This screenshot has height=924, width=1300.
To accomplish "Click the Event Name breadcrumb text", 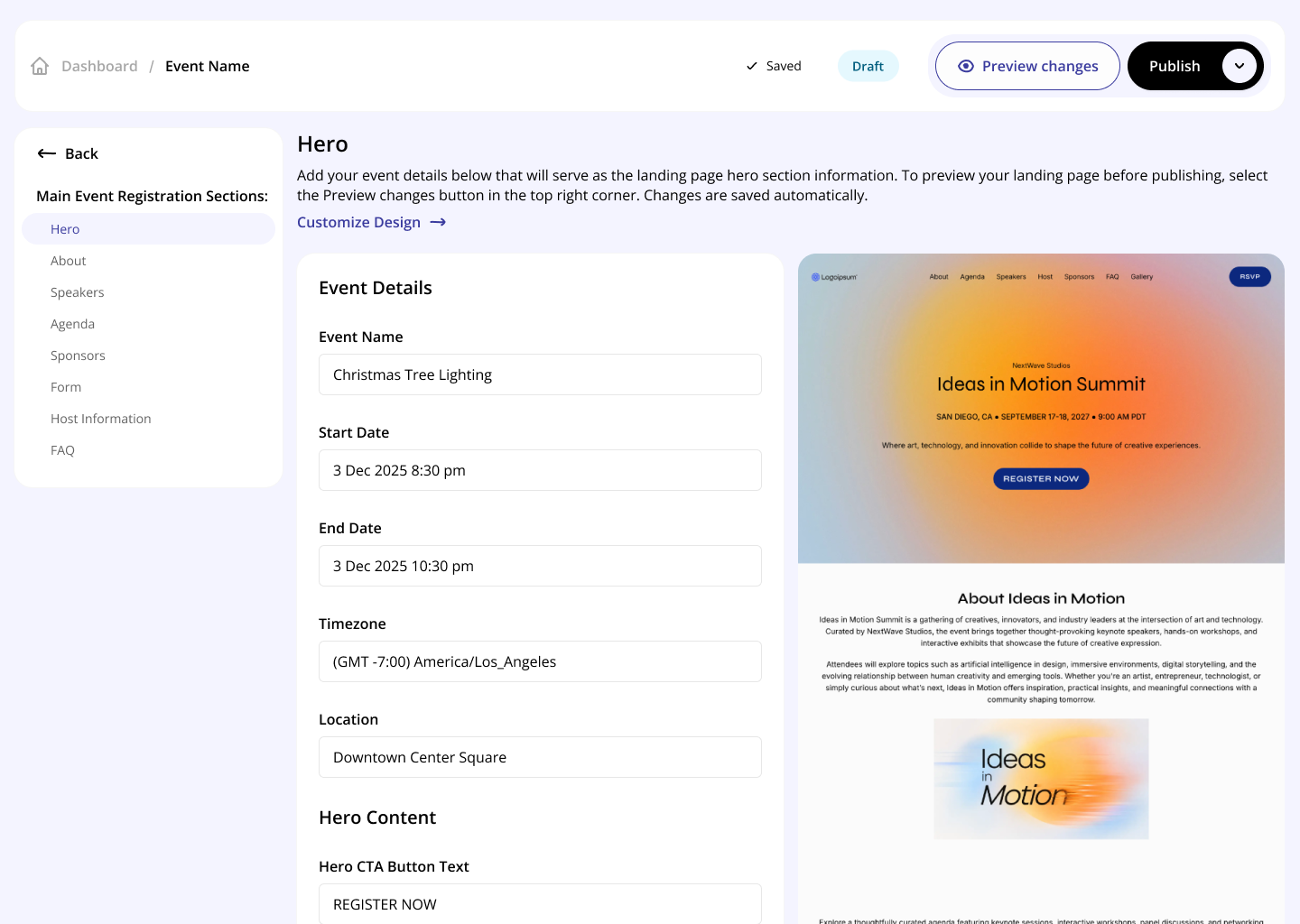I will [207, 66].
